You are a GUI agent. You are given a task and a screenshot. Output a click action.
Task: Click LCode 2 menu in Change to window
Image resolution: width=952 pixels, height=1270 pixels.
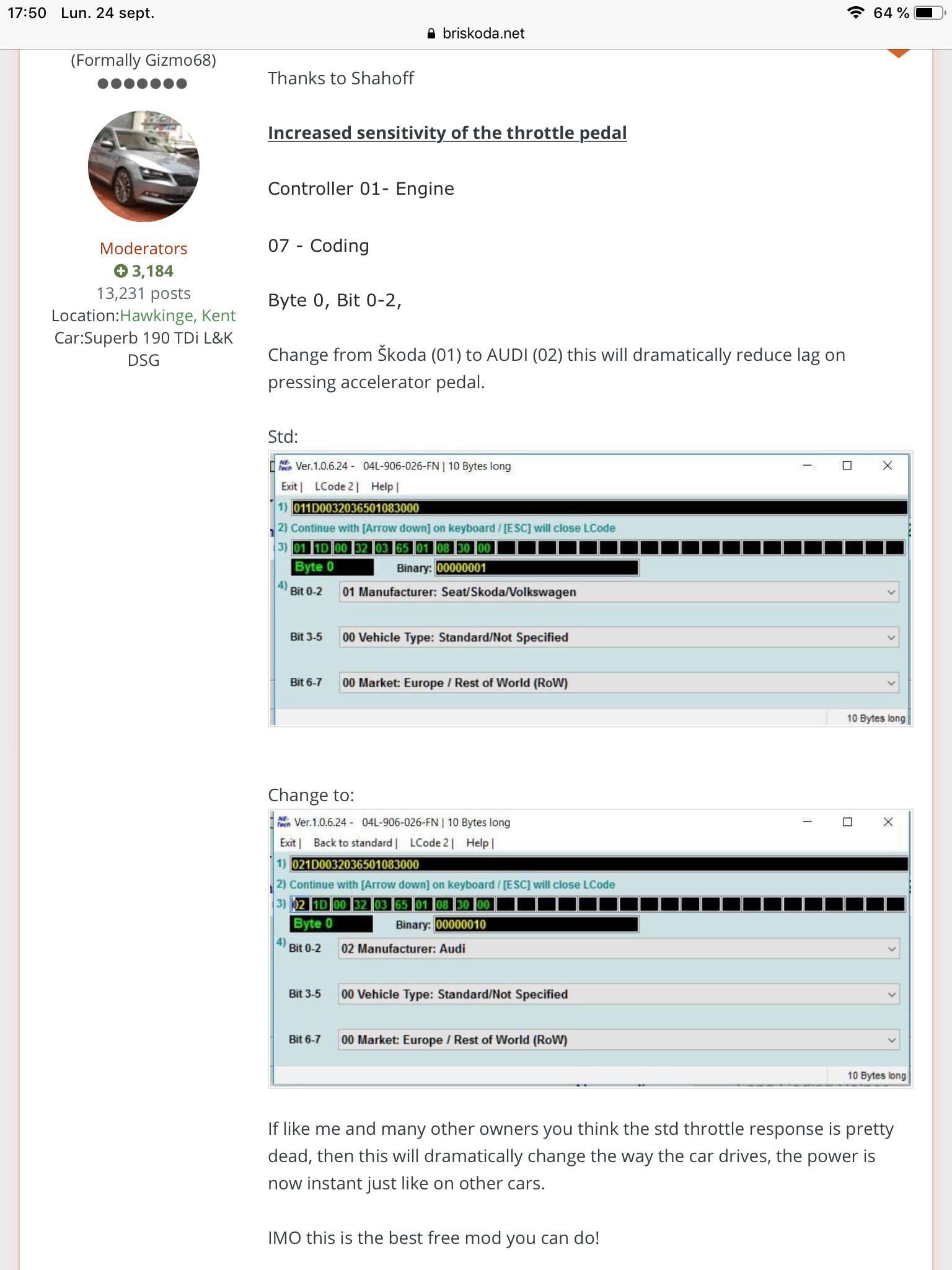(x=429, y=843)
